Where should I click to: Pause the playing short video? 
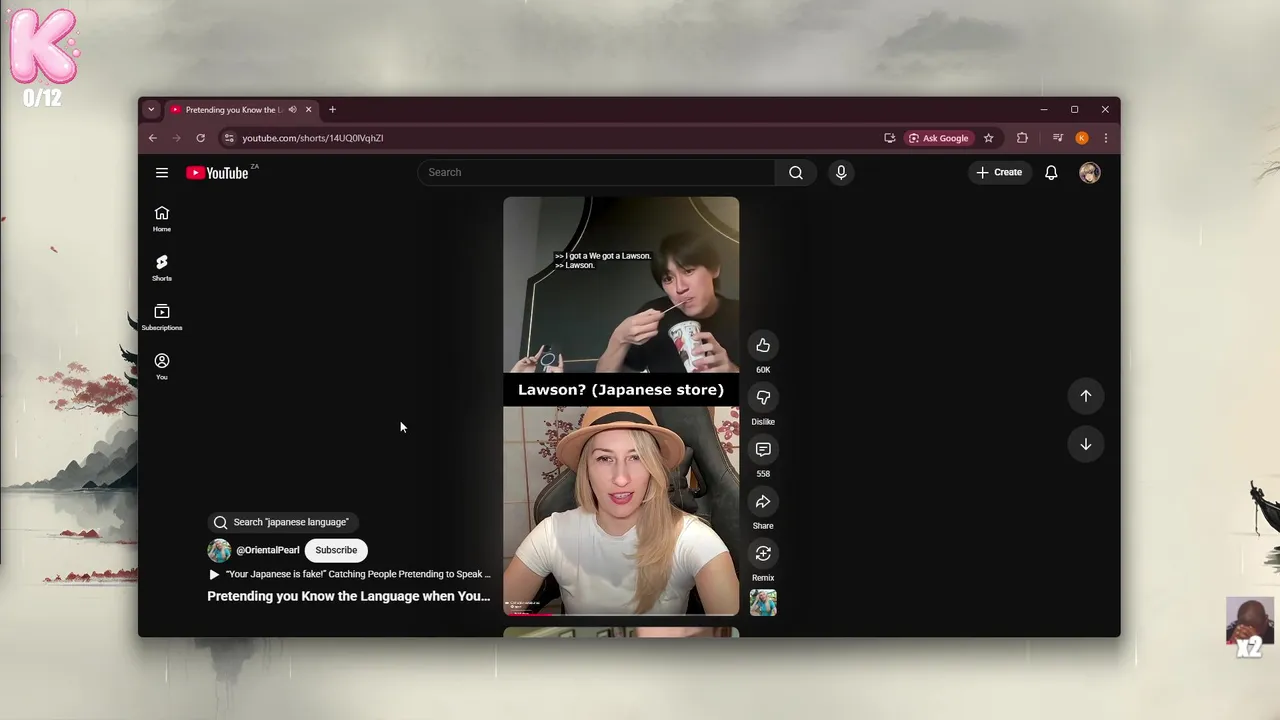click(621, 405)
